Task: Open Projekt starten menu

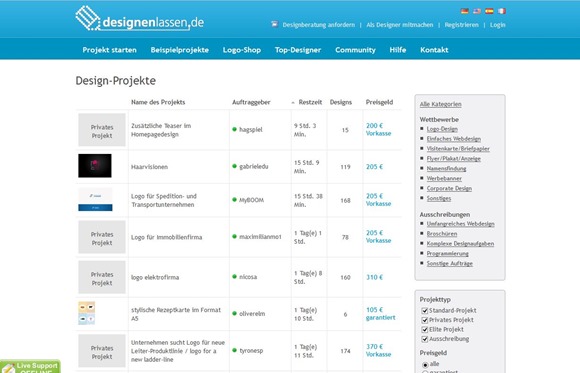Action: click(x=109, y=50)
